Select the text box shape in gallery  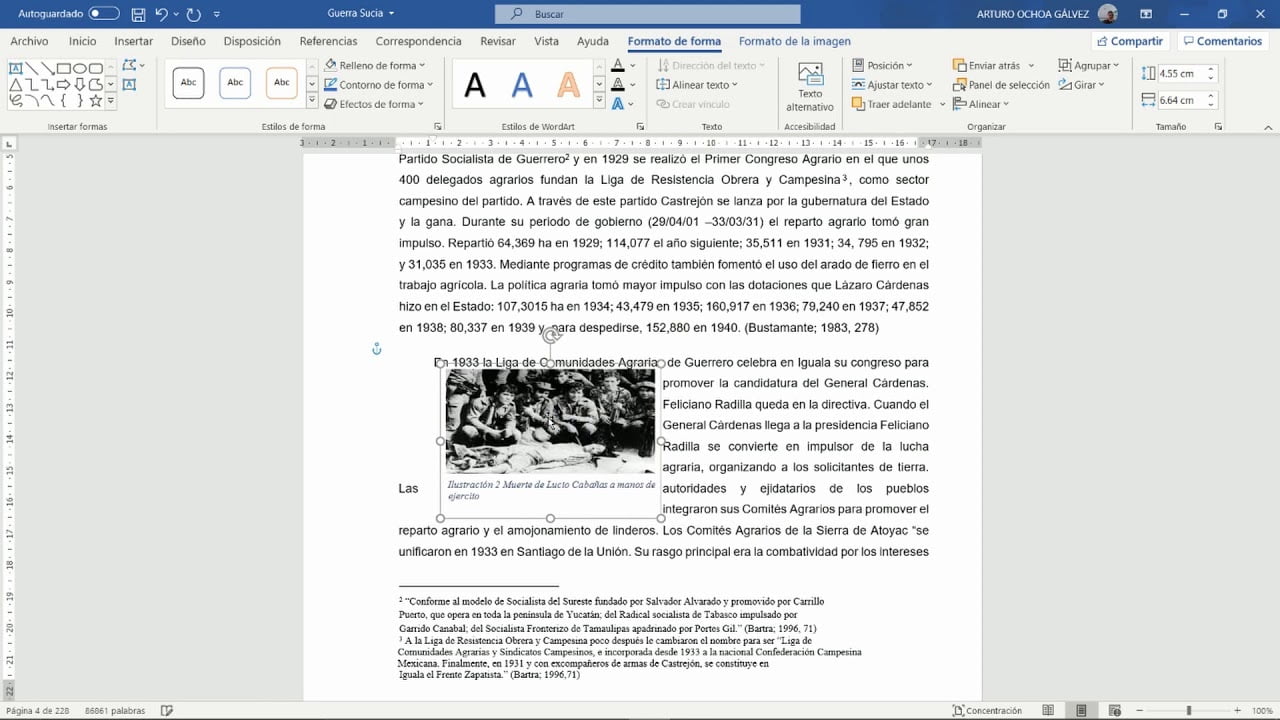click(x=16, y=67)
